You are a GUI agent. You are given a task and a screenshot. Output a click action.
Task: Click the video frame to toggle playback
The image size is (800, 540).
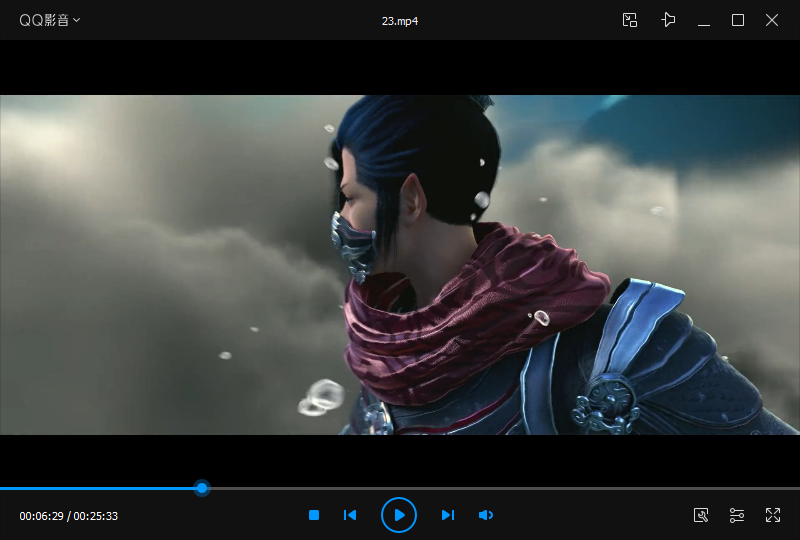[x=400, y=265]
